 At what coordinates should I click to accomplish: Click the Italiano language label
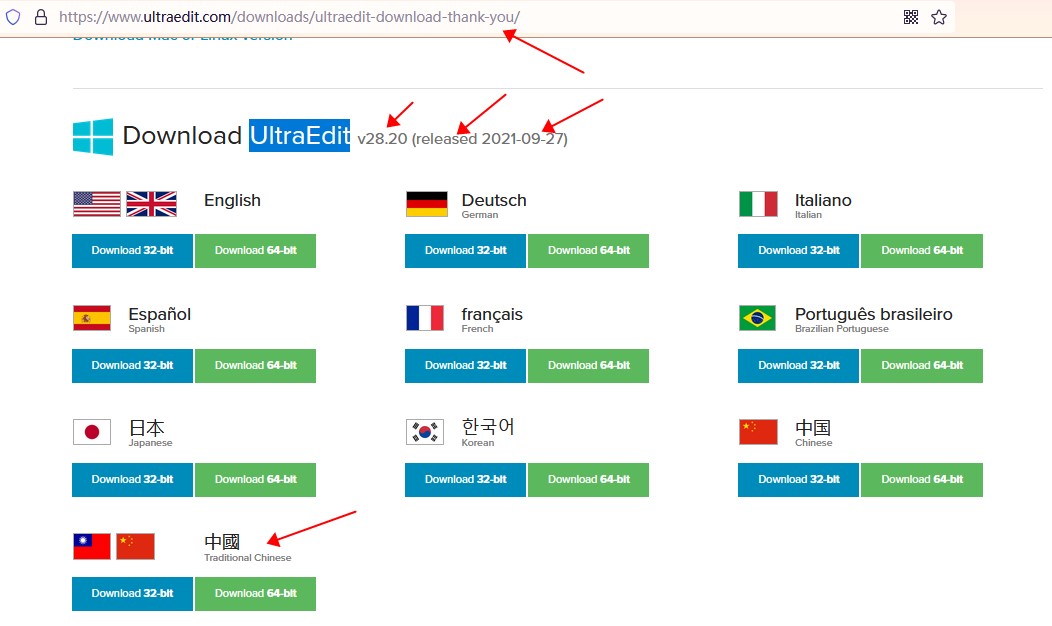[x=823, y=201]
